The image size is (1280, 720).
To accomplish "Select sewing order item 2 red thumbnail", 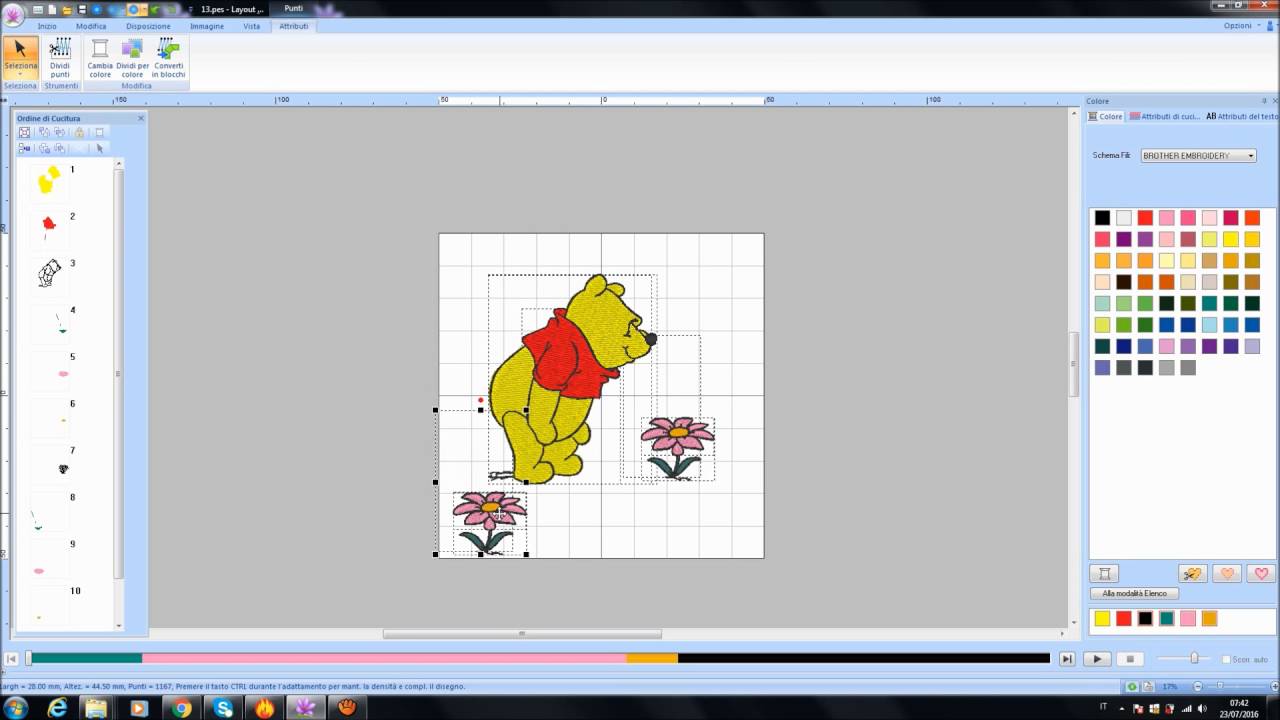I will click(49, 227).
